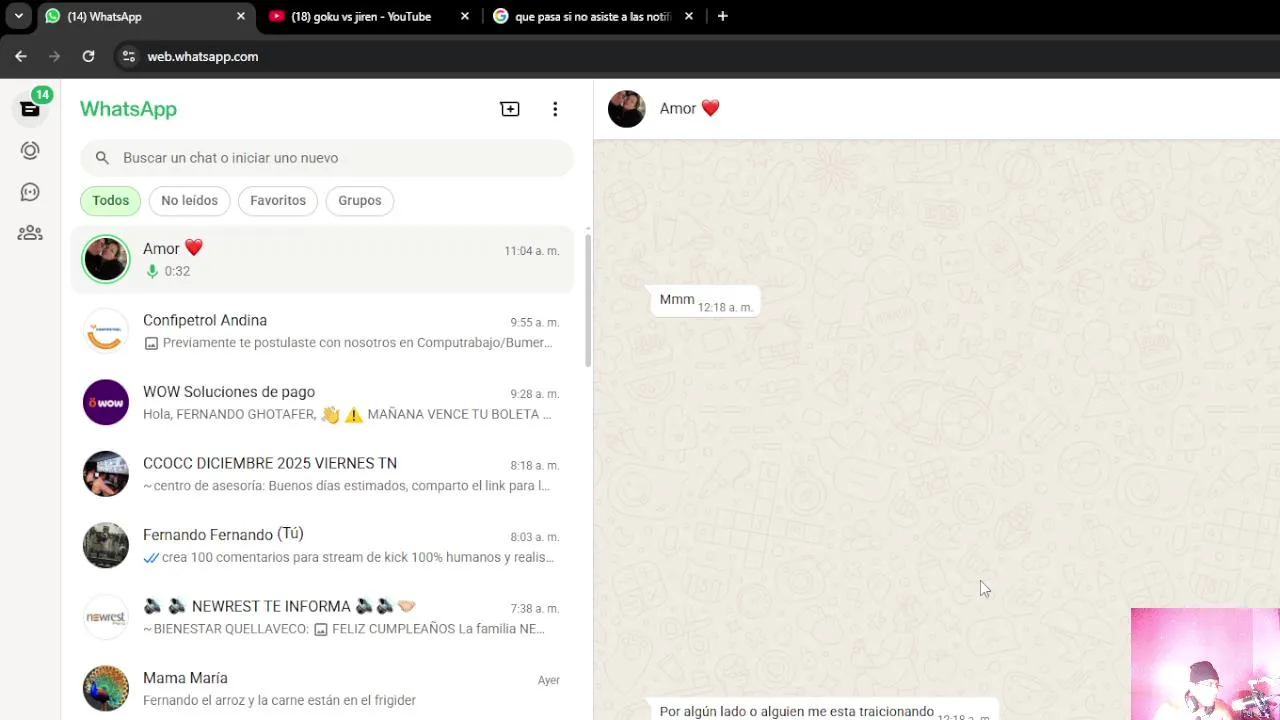Go forward in the browser
Screen dimensions: 1280x720
54,56
